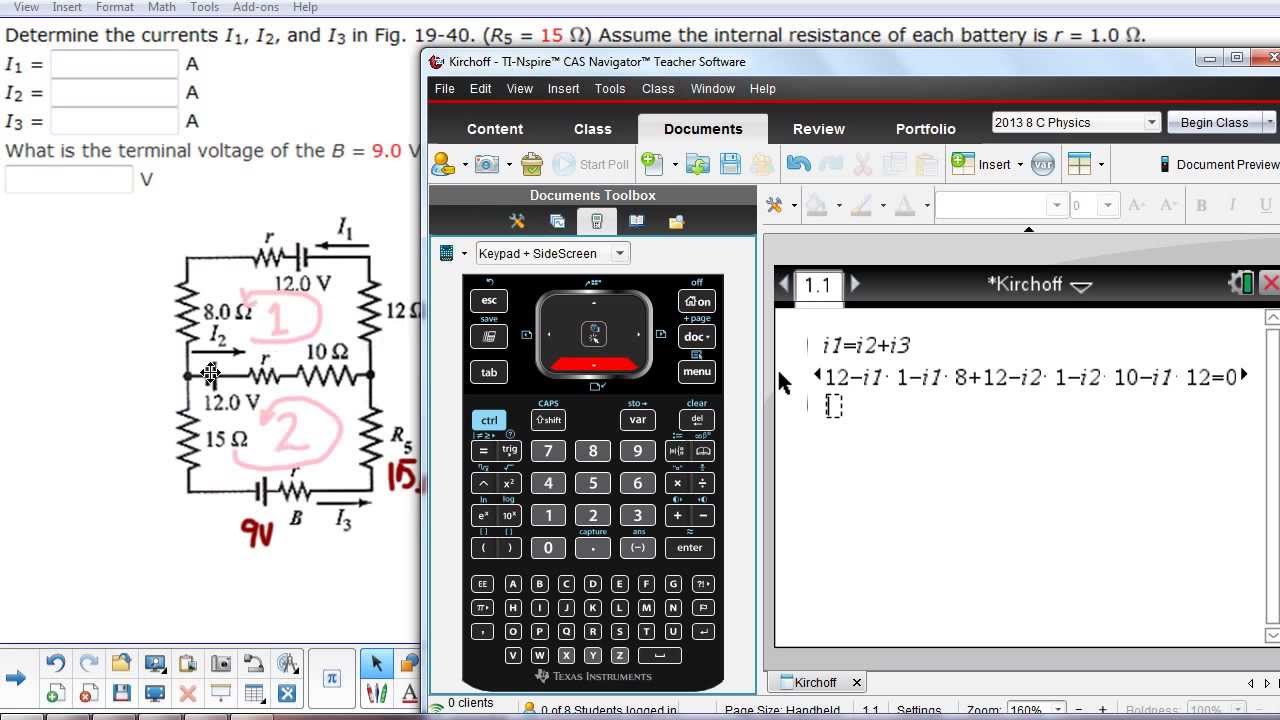Select the arrow pointer tool
The image size is (1280, 720).
pyautogui.click(x=377, y=663)
